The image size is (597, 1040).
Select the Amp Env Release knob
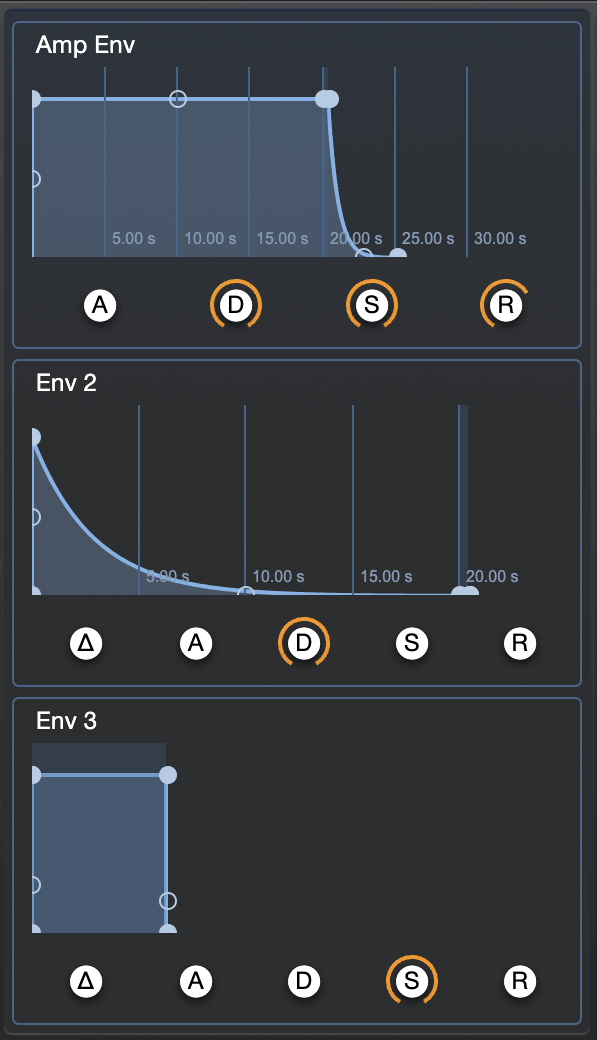505,305
